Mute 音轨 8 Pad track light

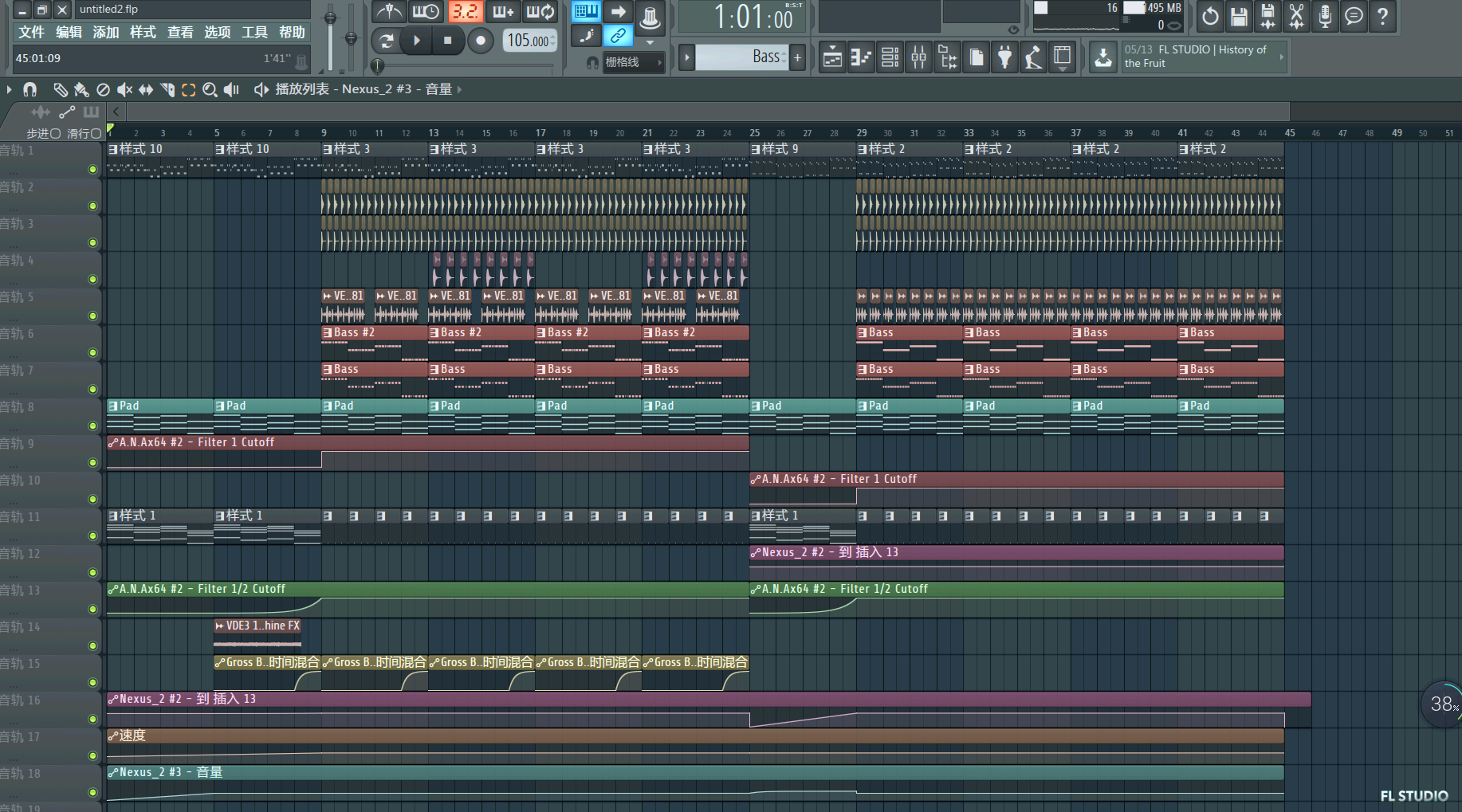pos(92,426)
